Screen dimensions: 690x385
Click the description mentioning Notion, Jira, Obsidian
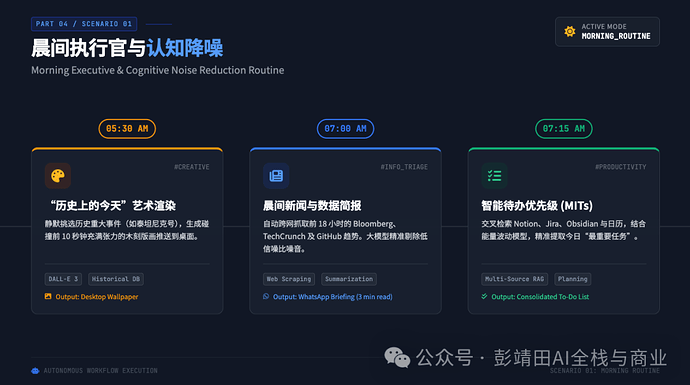(x=564, y=230)
